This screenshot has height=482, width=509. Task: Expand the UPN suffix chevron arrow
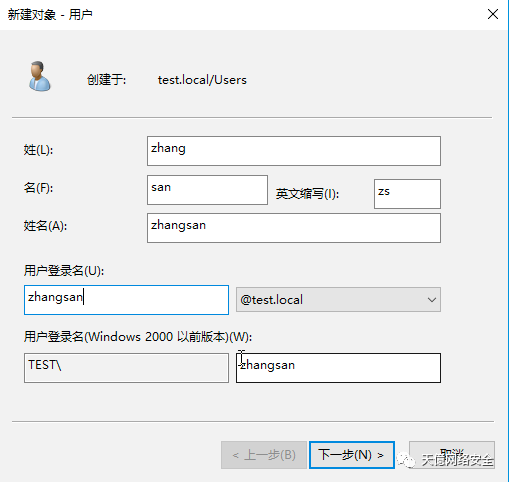tap(432, 300)
